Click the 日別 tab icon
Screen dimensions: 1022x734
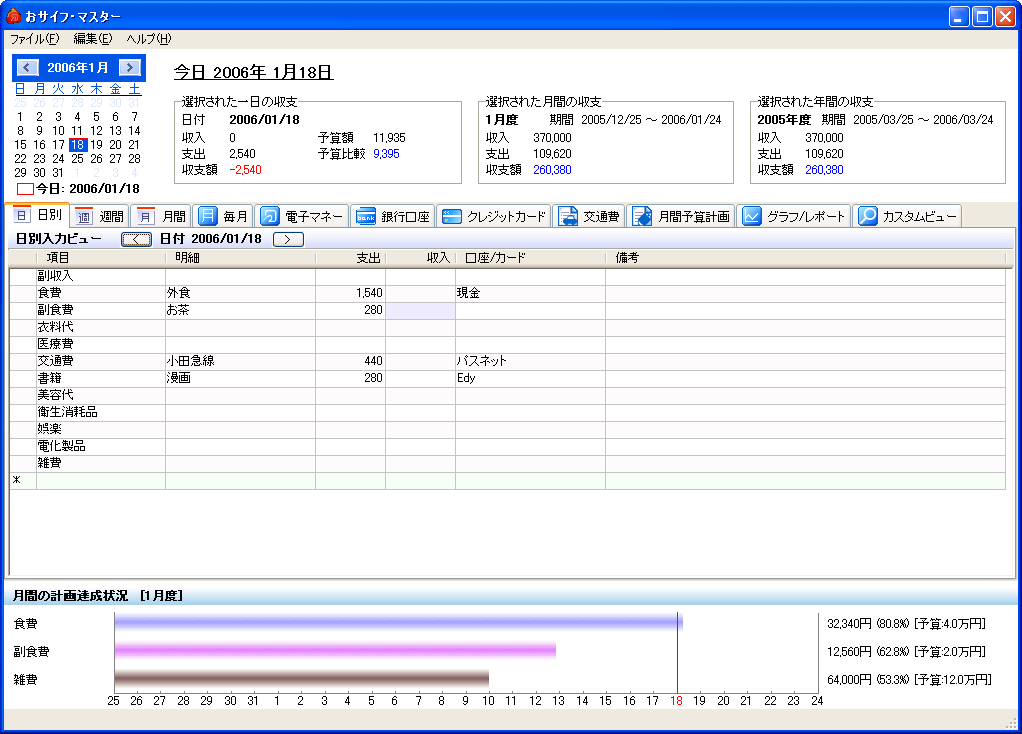tap(22, 215)
